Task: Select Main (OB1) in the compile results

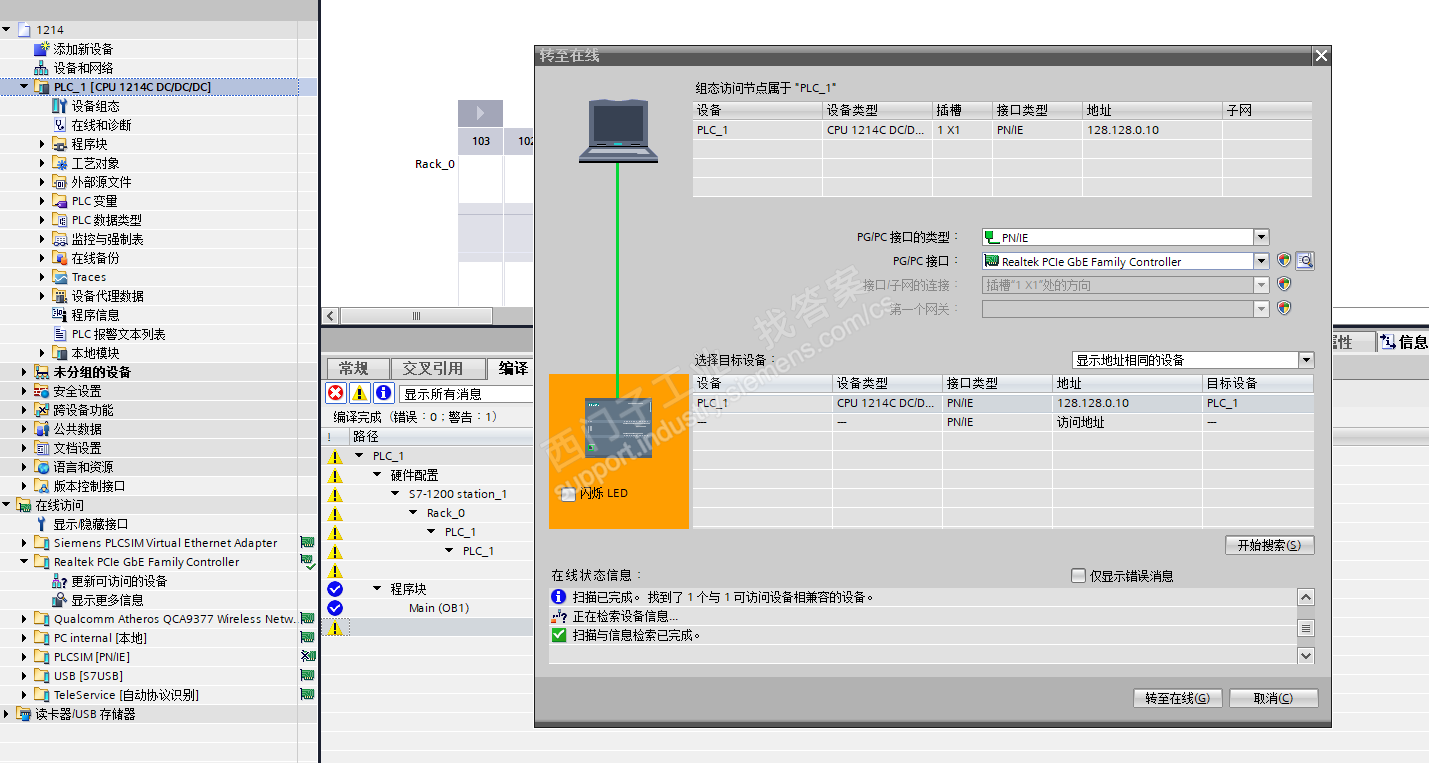Action: 439,608
